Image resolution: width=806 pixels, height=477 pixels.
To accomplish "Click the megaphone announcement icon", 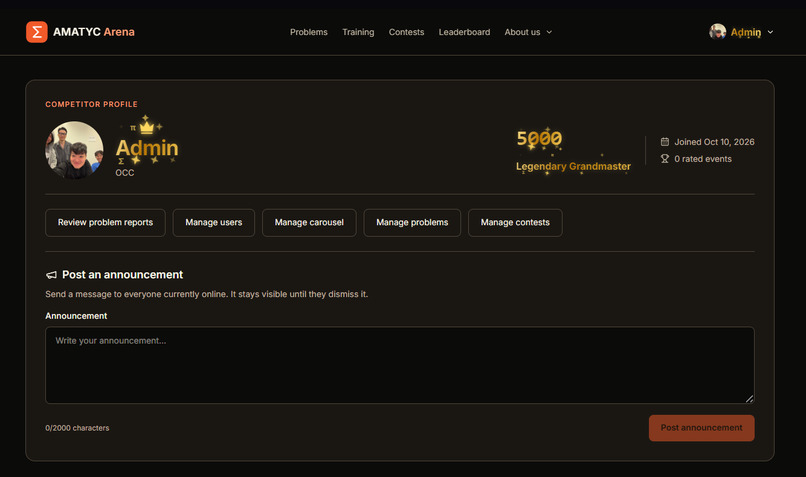I will [x=51, y=275].
